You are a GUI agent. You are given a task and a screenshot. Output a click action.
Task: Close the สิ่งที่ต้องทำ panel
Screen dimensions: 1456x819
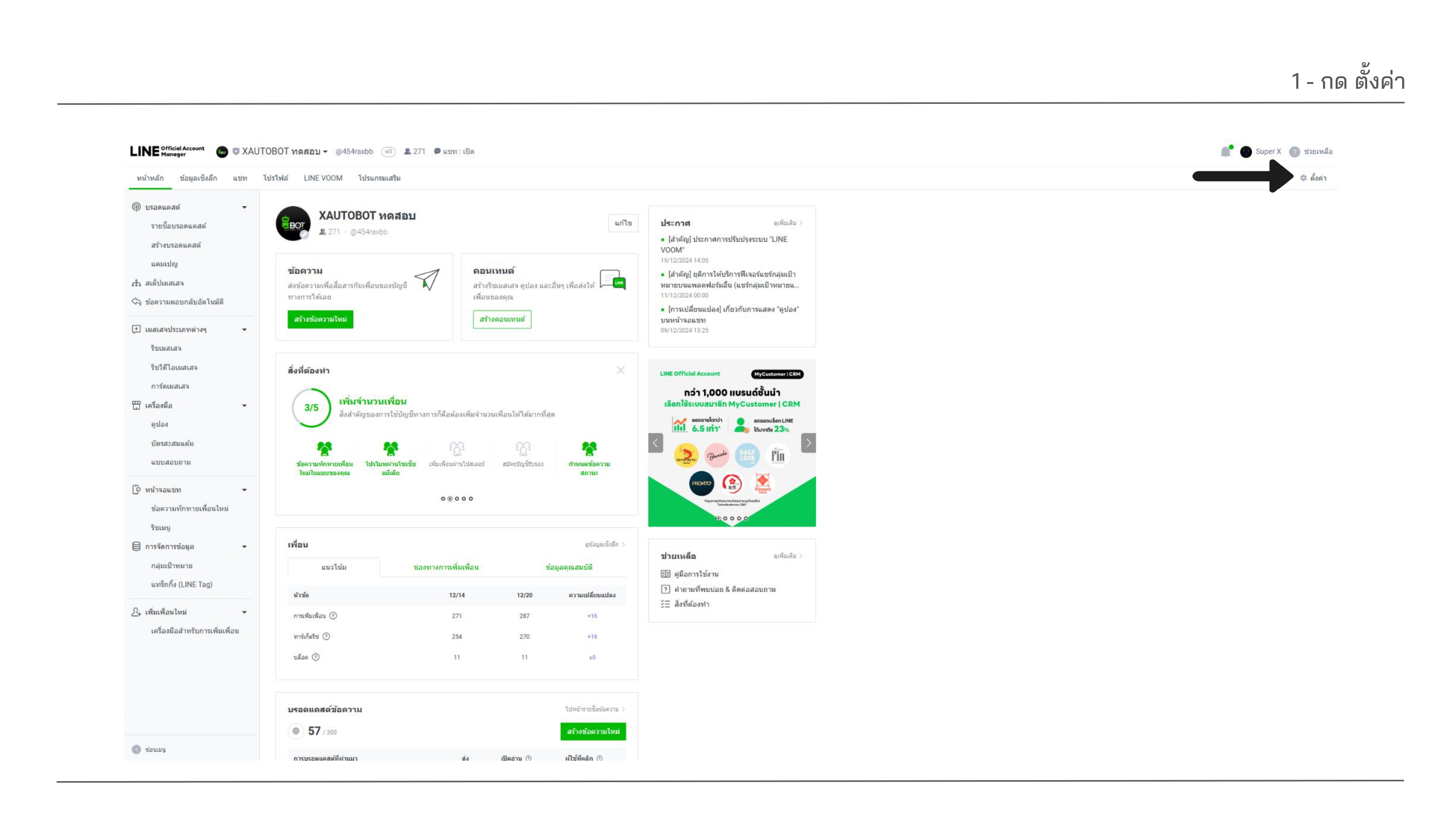pyautogui.click(x=621, y=370)
